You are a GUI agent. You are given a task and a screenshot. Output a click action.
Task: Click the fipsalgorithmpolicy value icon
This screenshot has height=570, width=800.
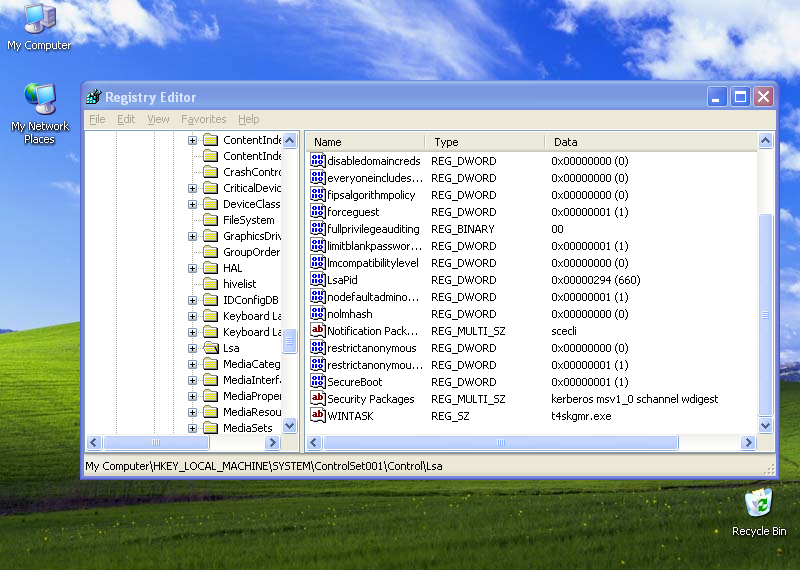(317, 194)
